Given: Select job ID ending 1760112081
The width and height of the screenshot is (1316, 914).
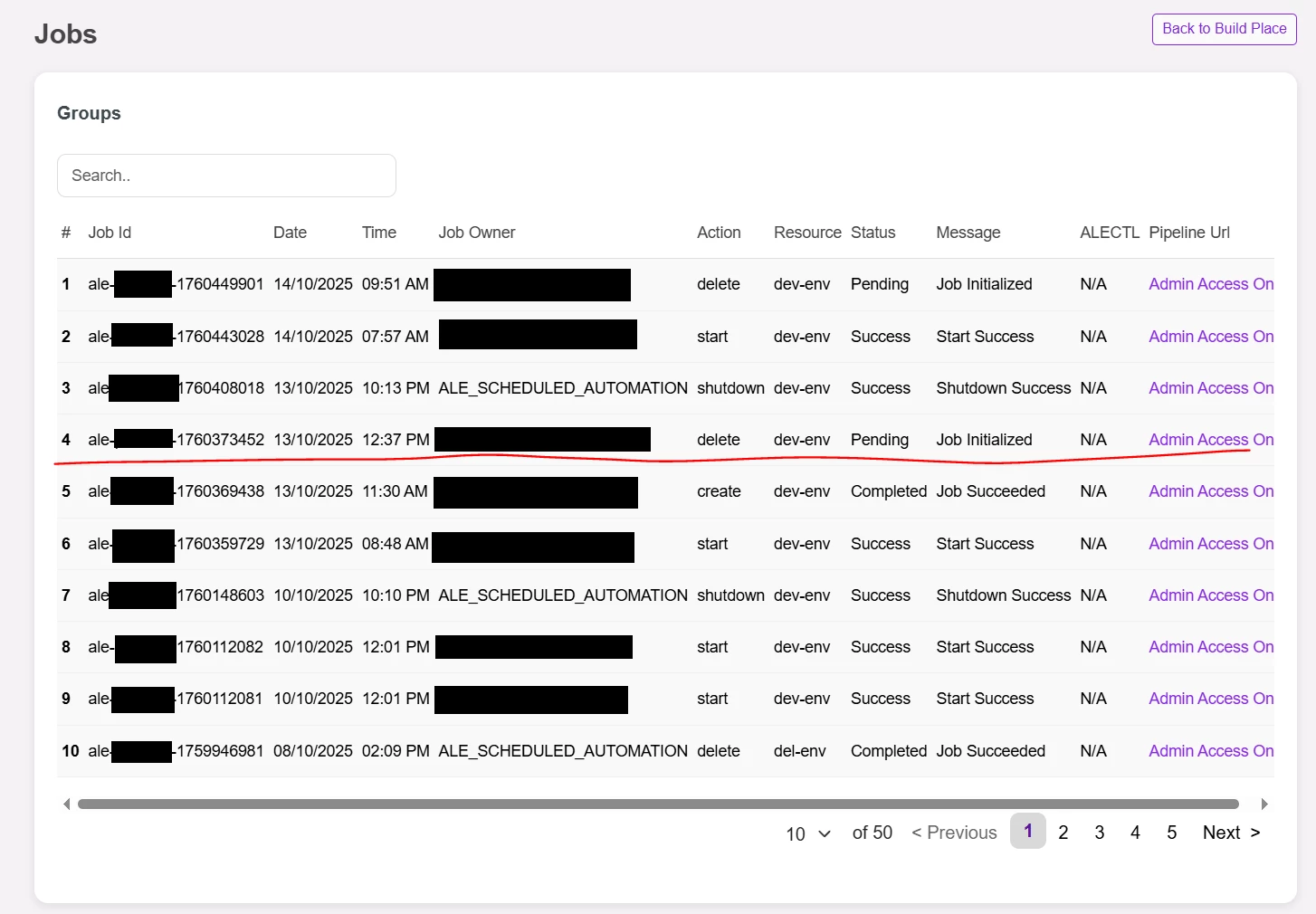Looking at the screenshot, I should tap(176, 699).
